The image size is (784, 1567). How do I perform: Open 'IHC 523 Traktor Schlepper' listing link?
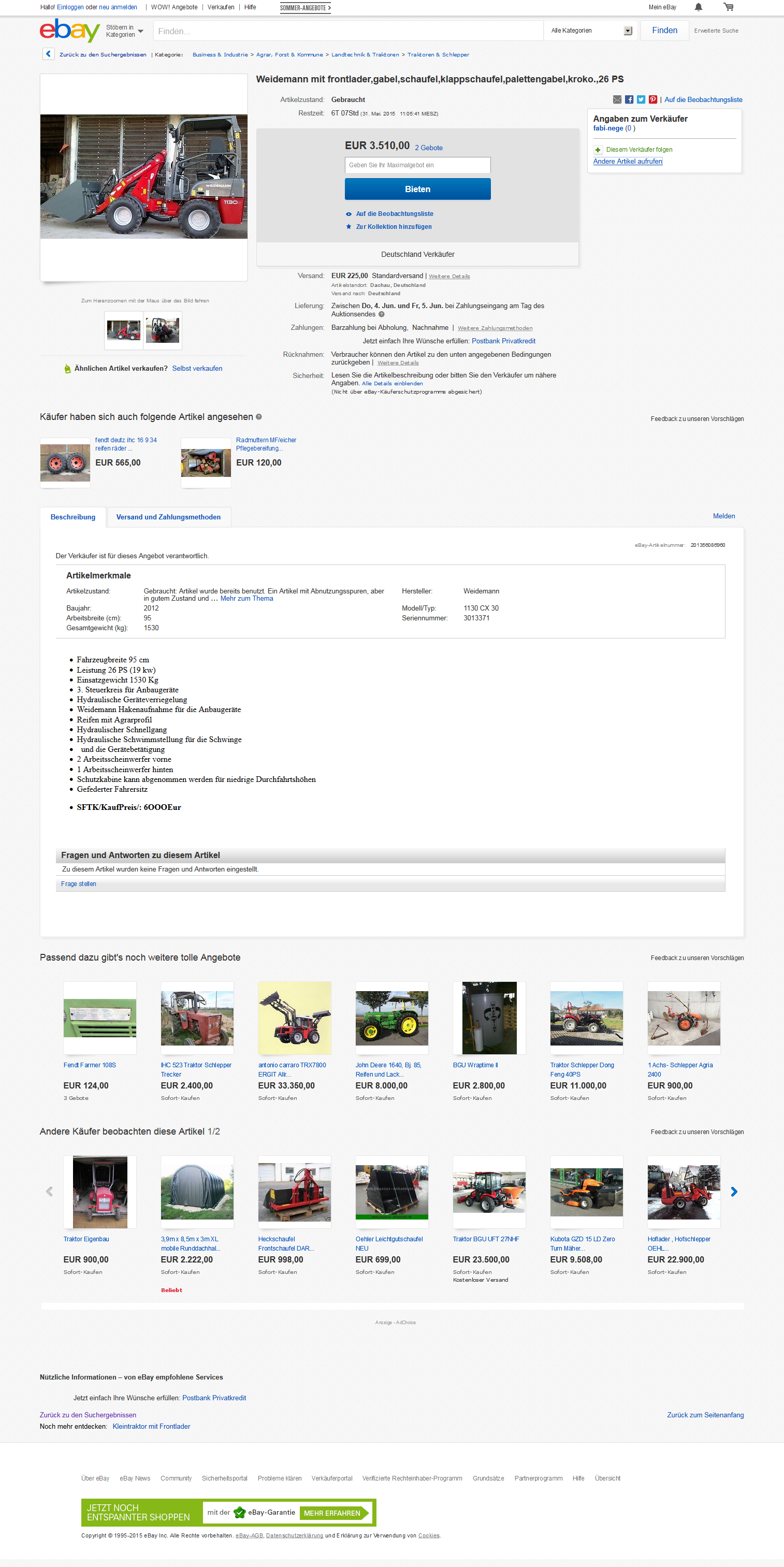196,1070
